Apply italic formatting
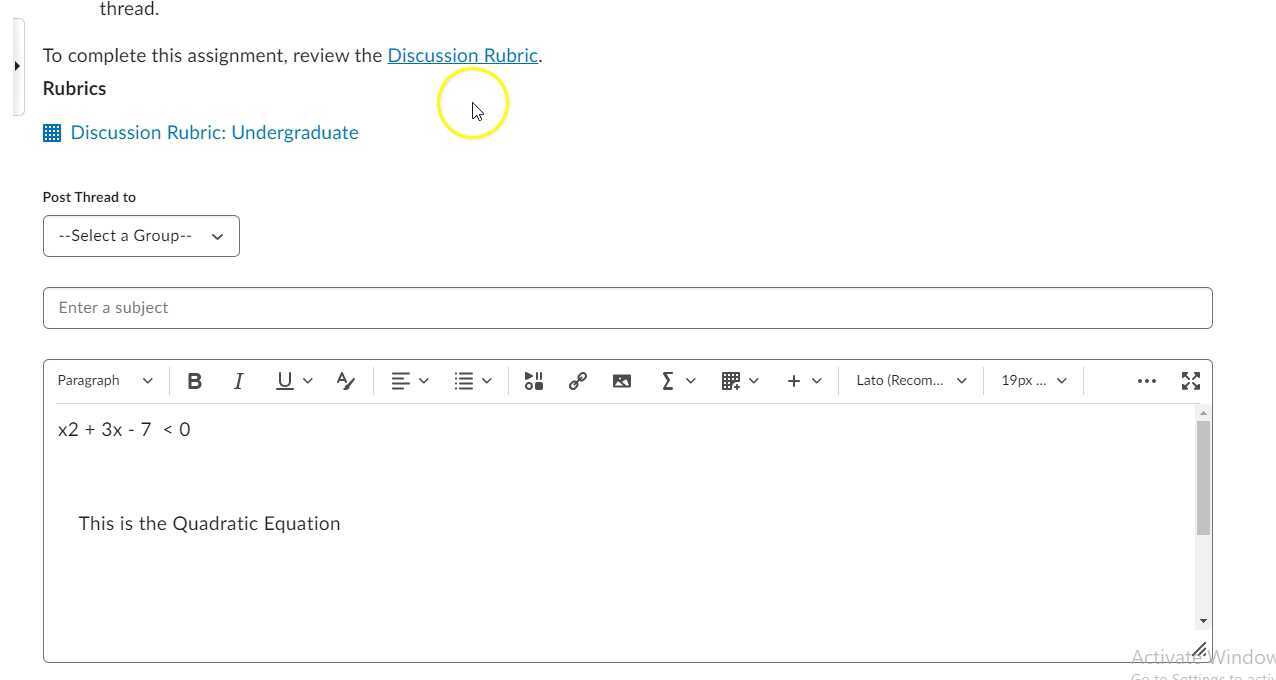Image resolution: width=1276 pixels, height=680 pixels. coord(239,380)
